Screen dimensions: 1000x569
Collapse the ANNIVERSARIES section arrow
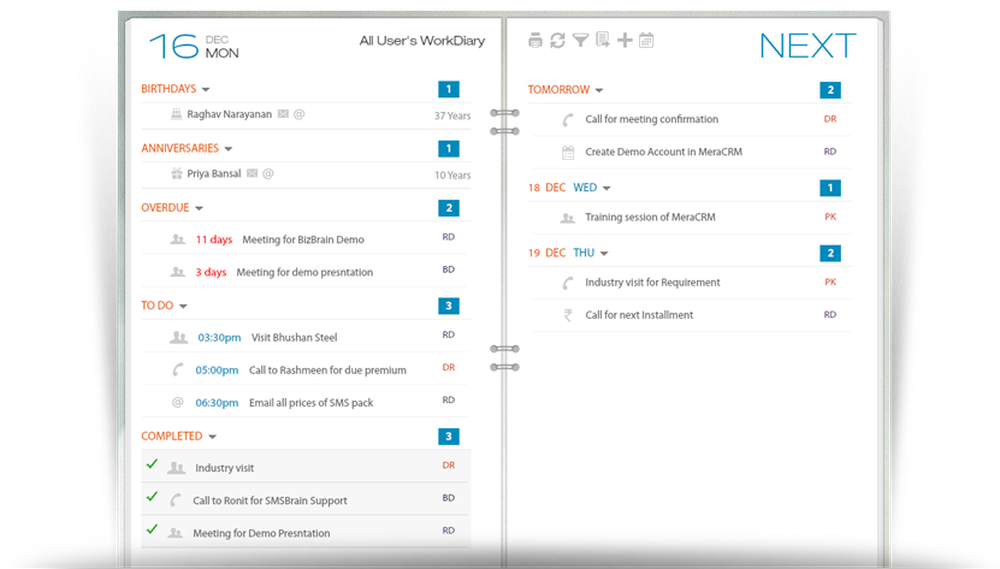[228, 149]
